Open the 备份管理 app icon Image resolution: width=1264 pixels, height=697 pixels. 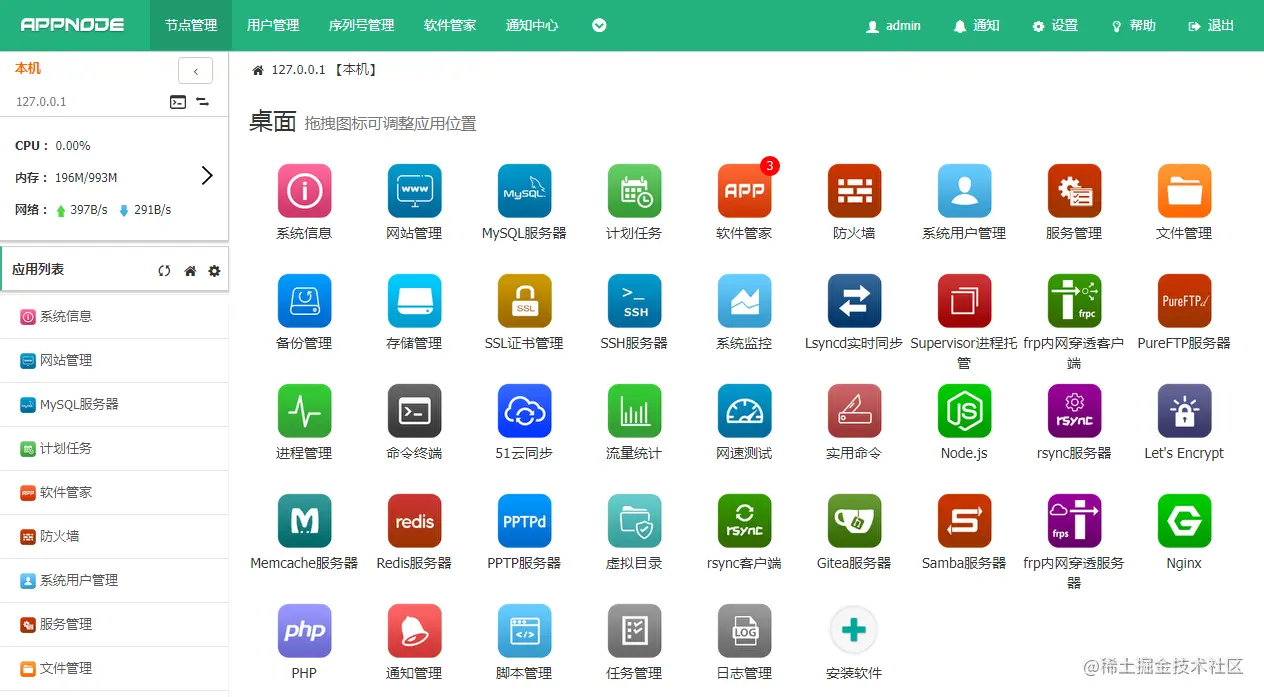[304, 301]
